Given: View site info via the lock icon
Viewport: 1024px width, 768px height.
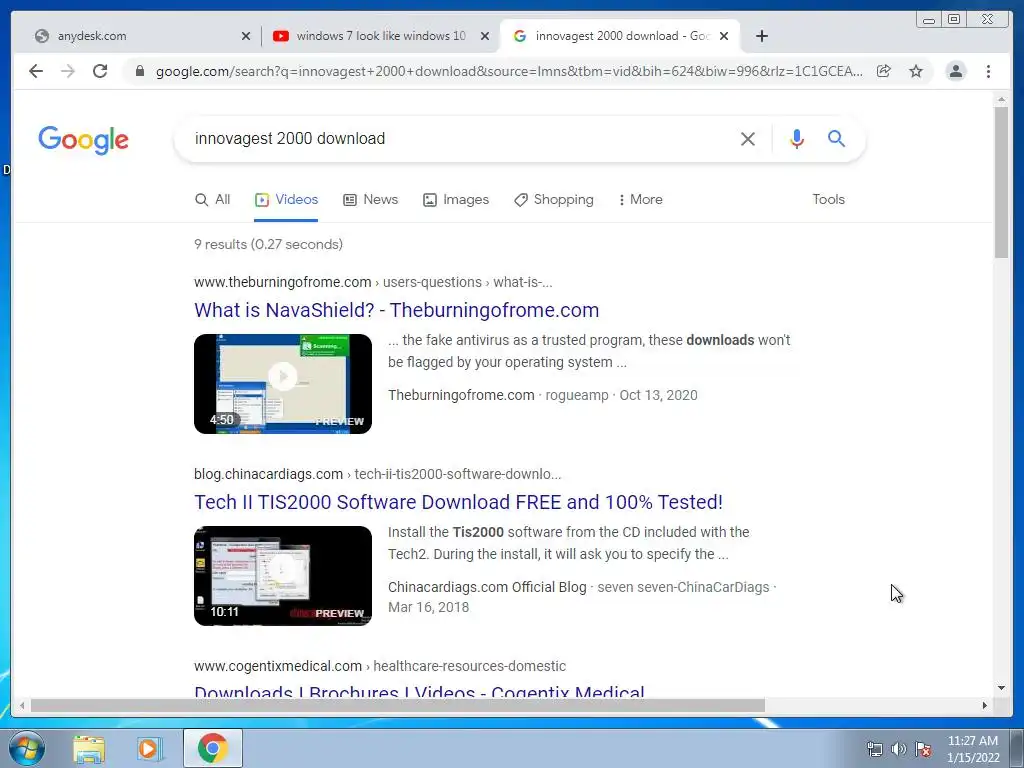Looking at the screenshot, I should pos(140,71).
